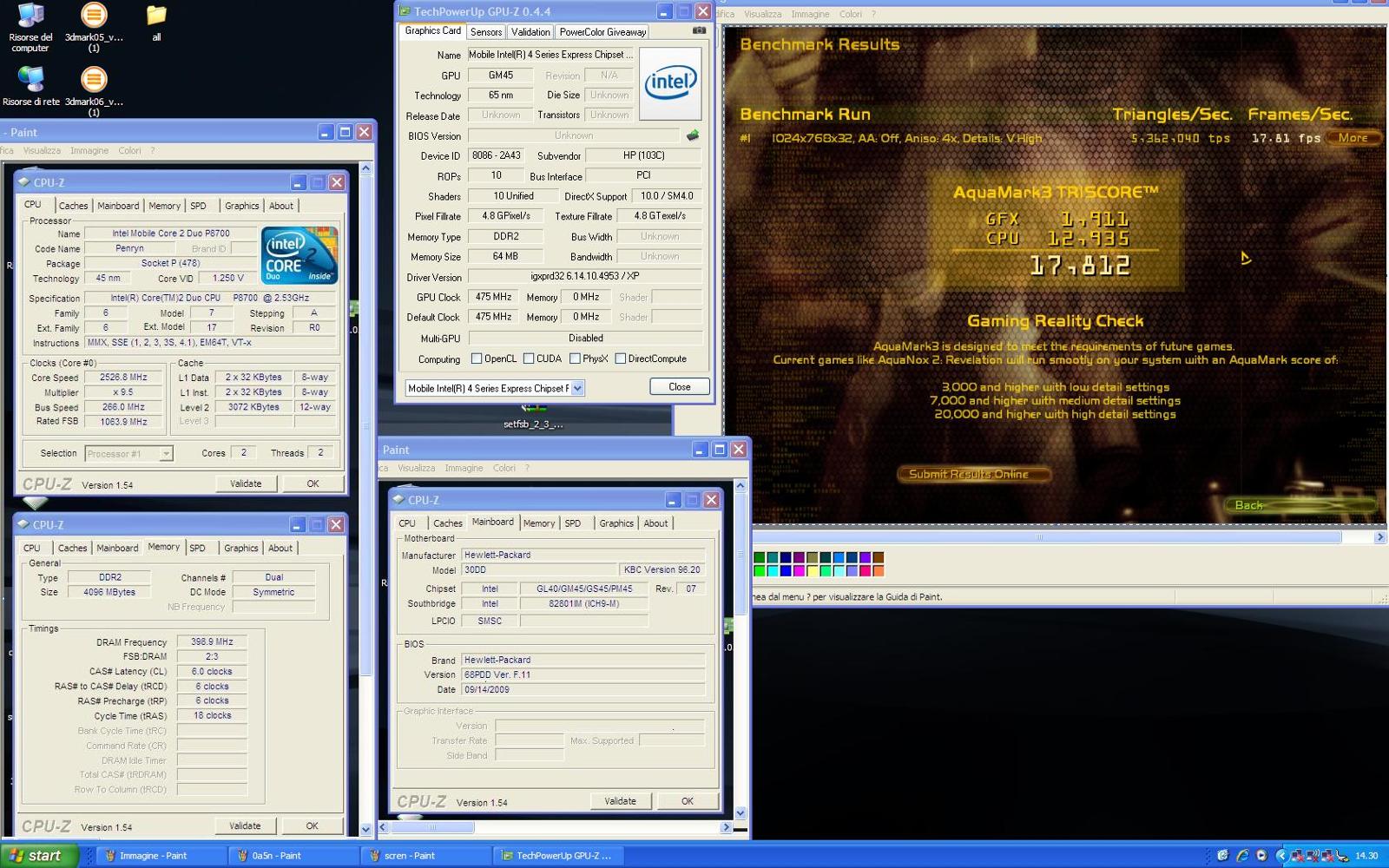Click CPU-Z icon in Memory window title bar
1389x868 pixels.
coord(23,524)
